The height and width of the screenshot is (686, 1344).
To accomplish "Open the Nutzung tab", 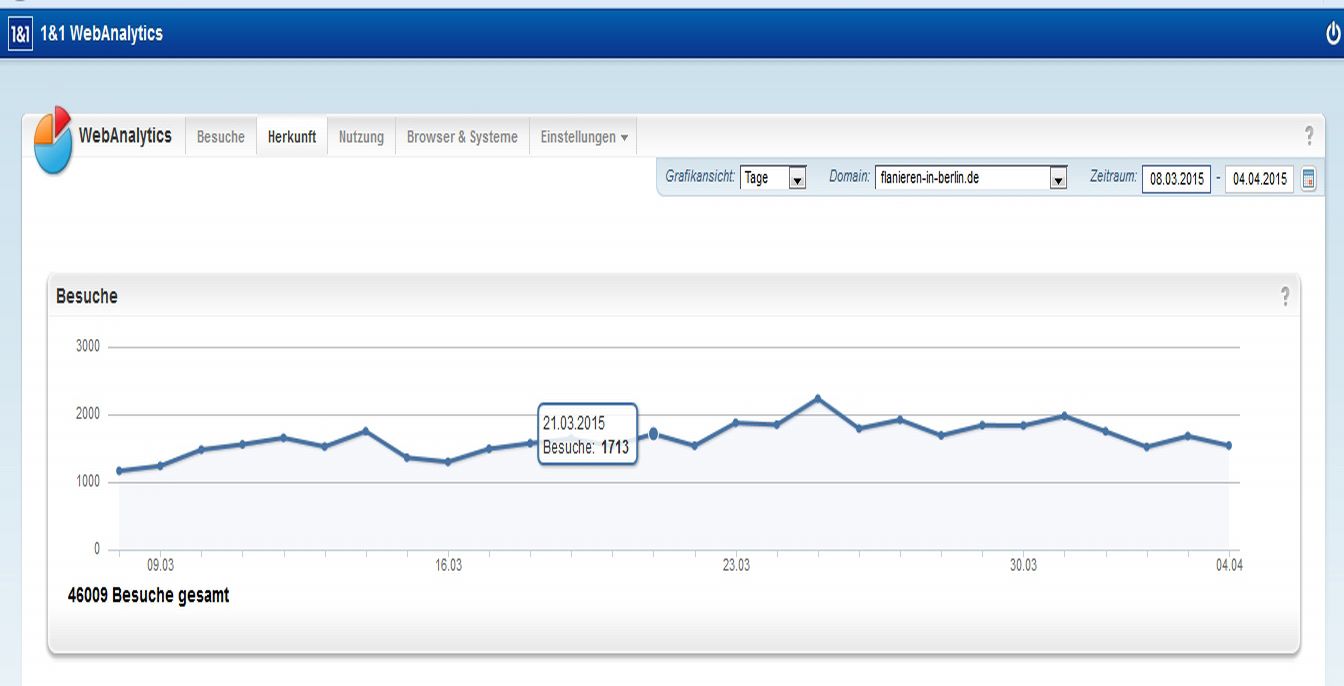I will point(361,137).
